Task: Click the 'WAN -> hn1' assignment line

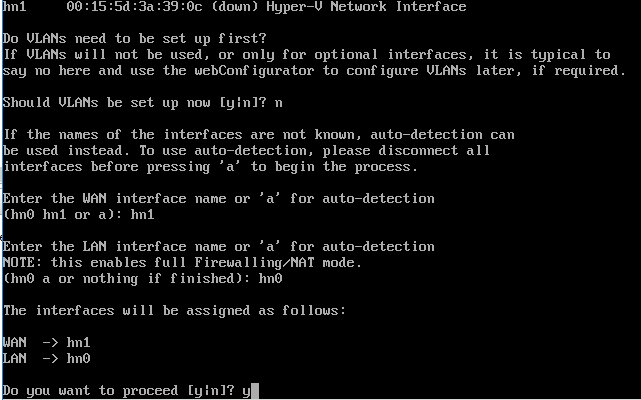Action: pyautogui.click(x=47, y=342)
